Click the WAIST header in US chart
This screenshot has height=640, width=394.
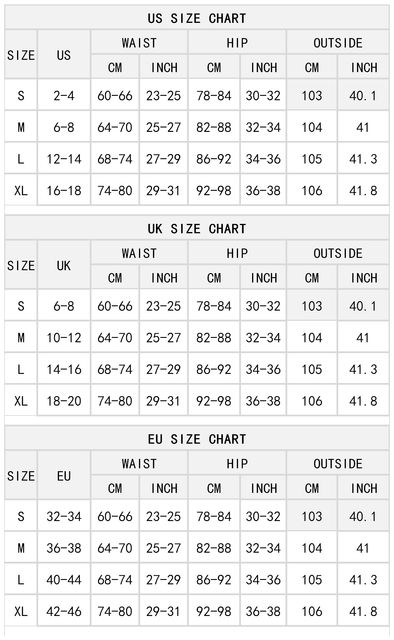coord(139,42)
